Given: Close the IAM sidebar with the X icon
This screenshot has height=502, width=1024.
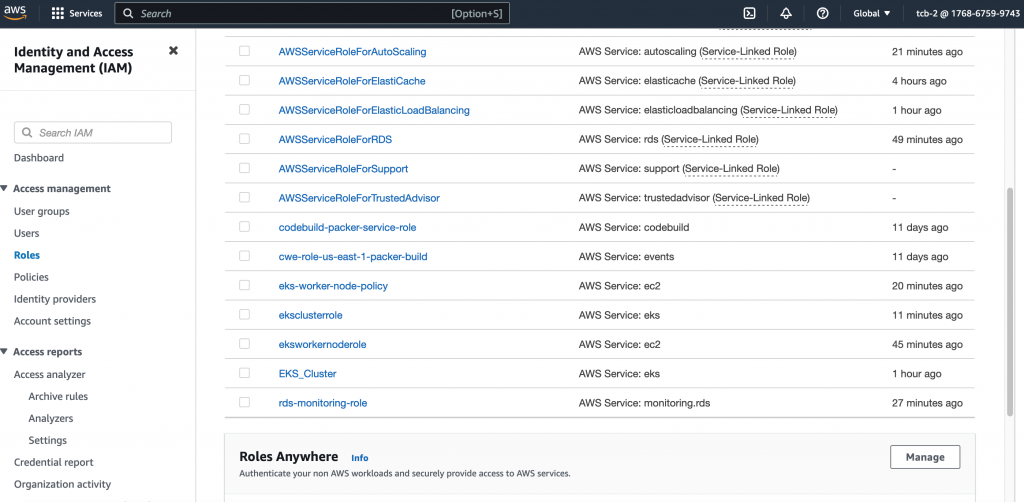Looking at the screenshot, I should tap(173, 51).
